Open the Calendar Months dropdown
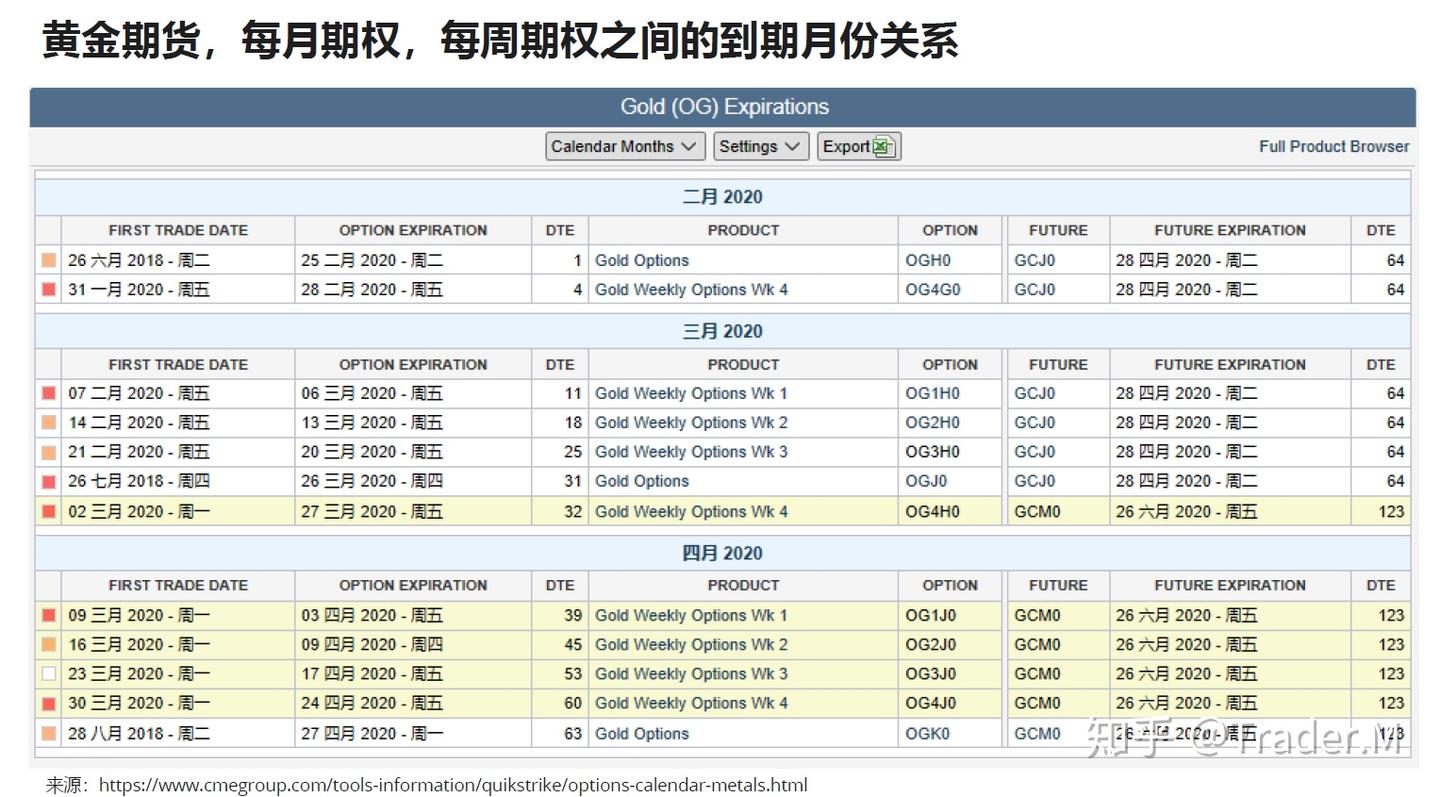 tap(624, 146)
